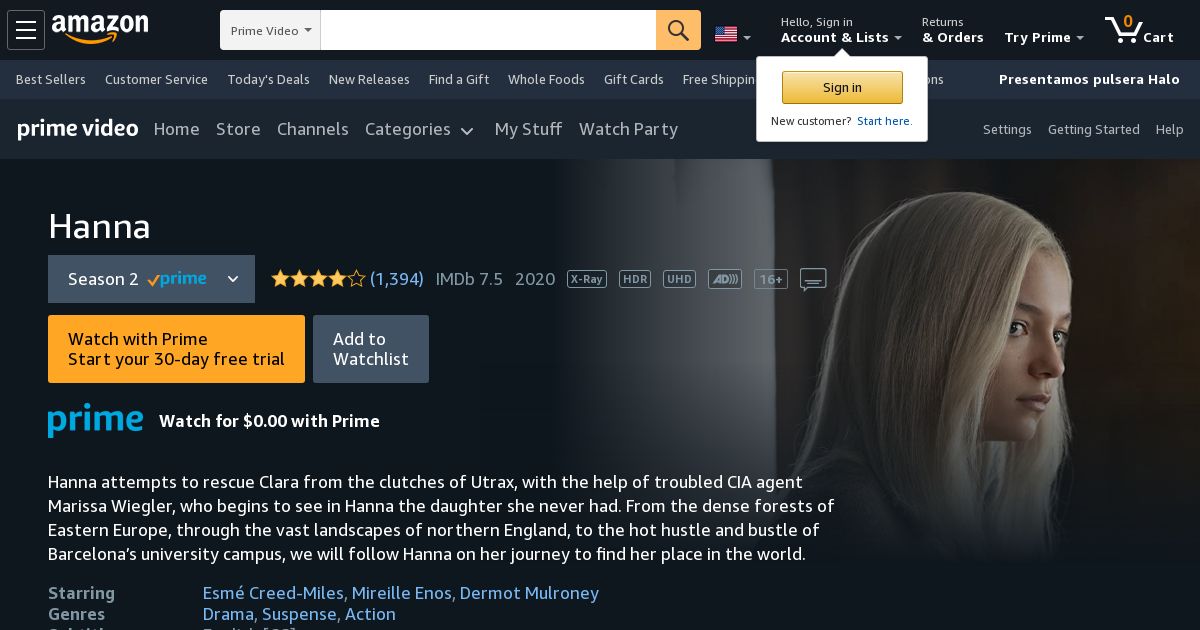
Task: Open Prime Video Settings
Action: (x=1007, y=129)
